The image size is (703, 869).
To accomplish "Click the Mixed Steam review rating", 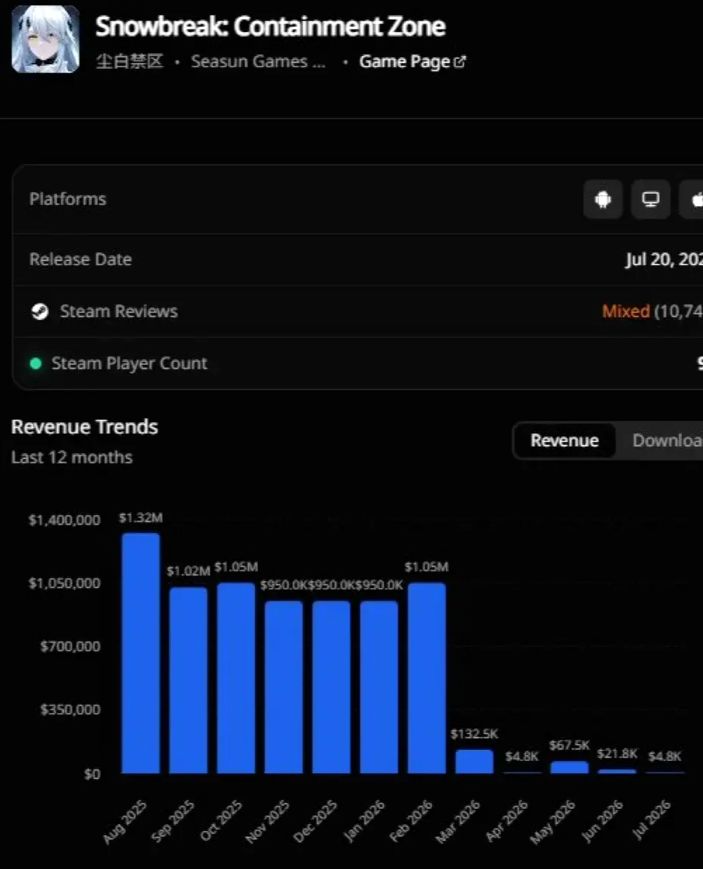I will tap(626, 311).
